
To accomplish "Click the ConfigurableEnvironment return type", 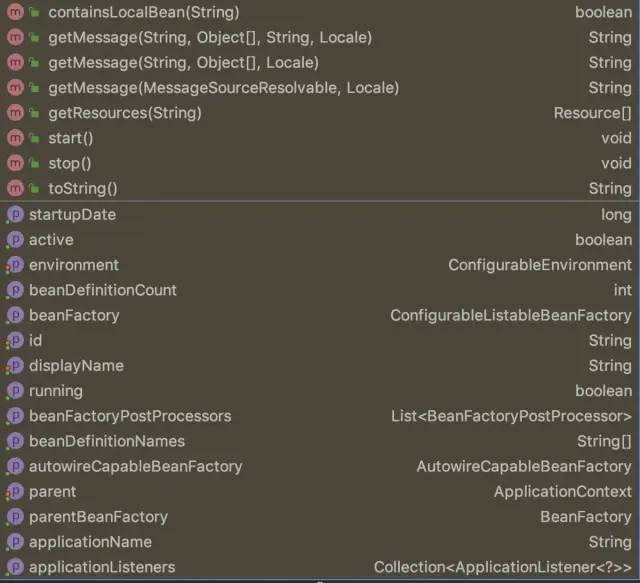I will pos(539,265).
